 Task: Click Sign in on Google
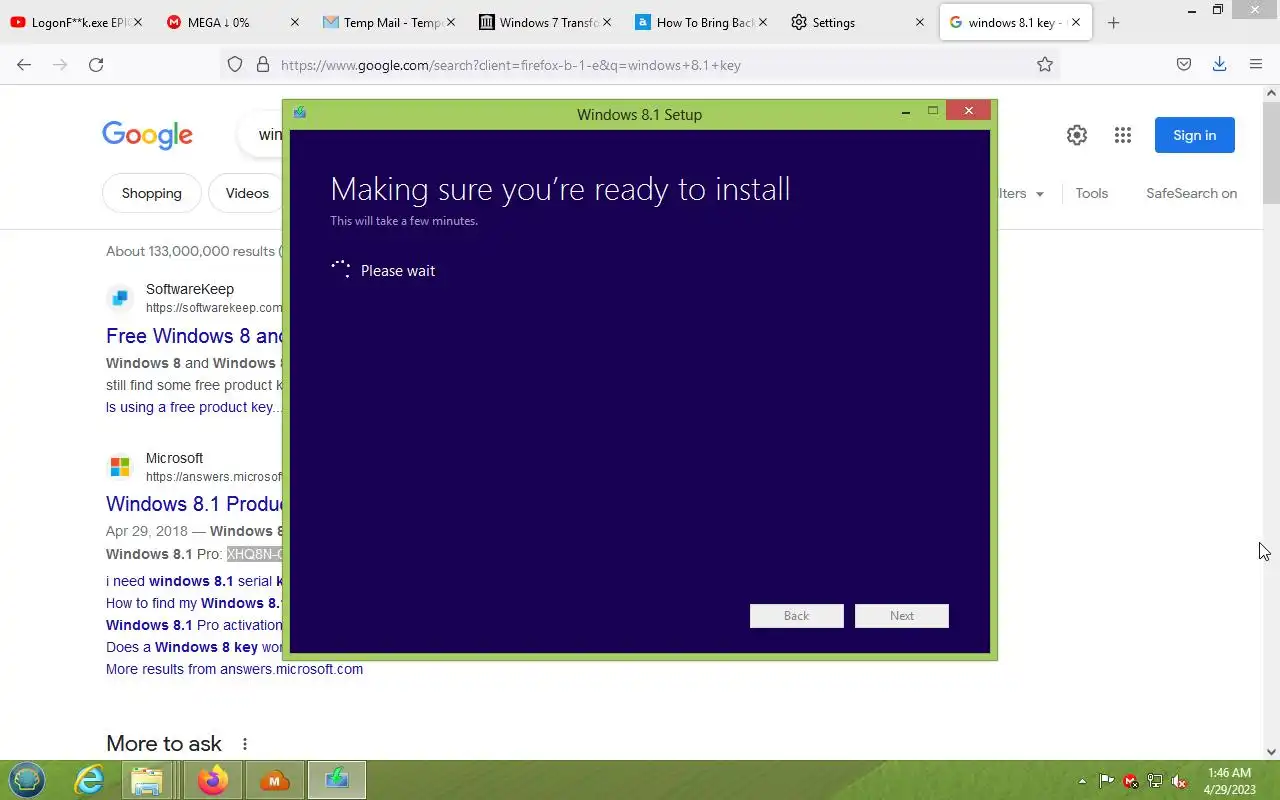[x=1195, y=135]
